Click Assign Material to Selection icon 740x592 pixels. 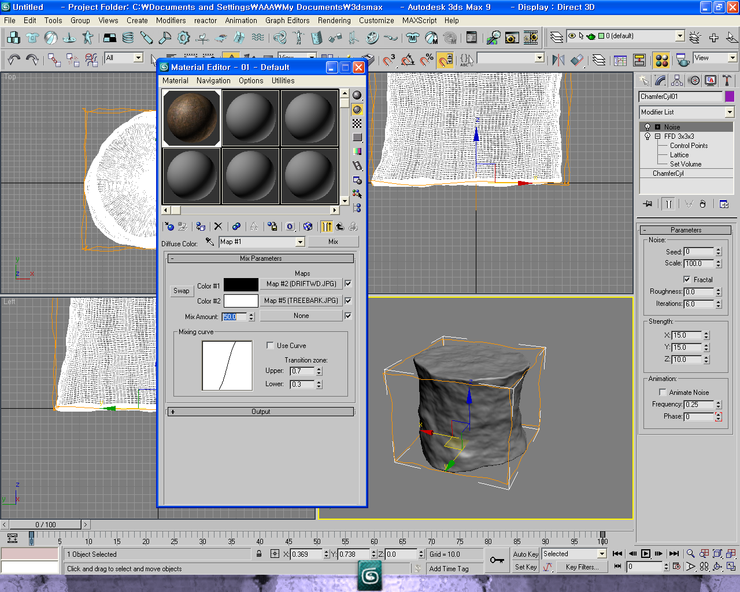[x=200, y=227]
